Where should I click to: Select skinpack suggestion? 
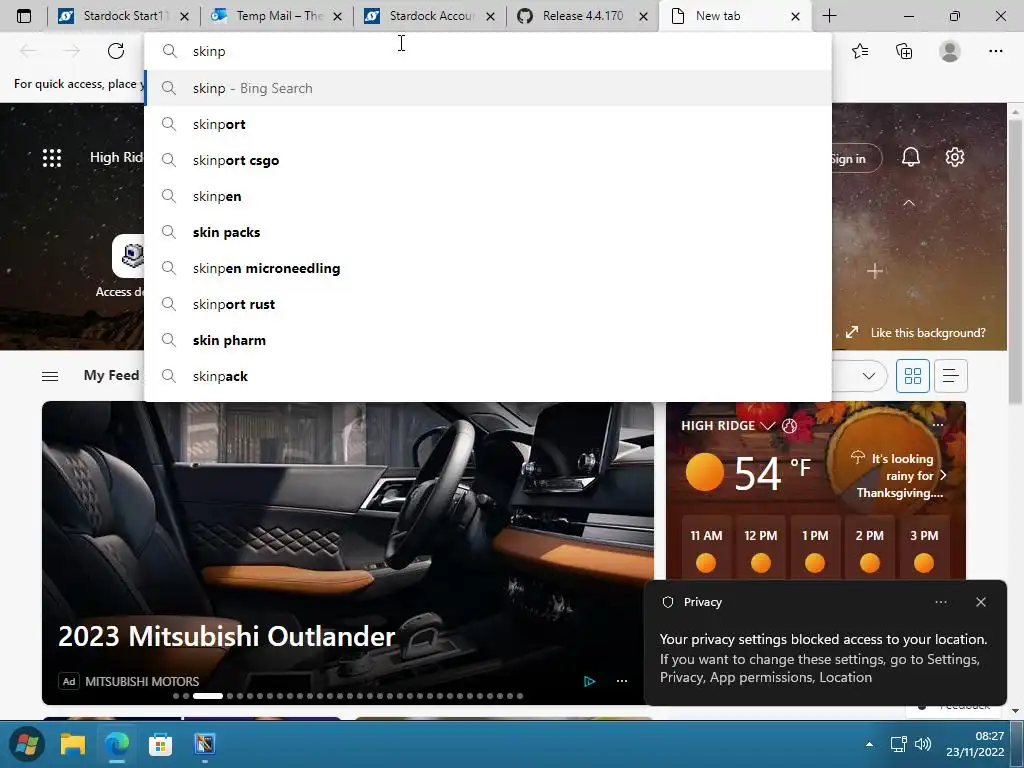488,376
